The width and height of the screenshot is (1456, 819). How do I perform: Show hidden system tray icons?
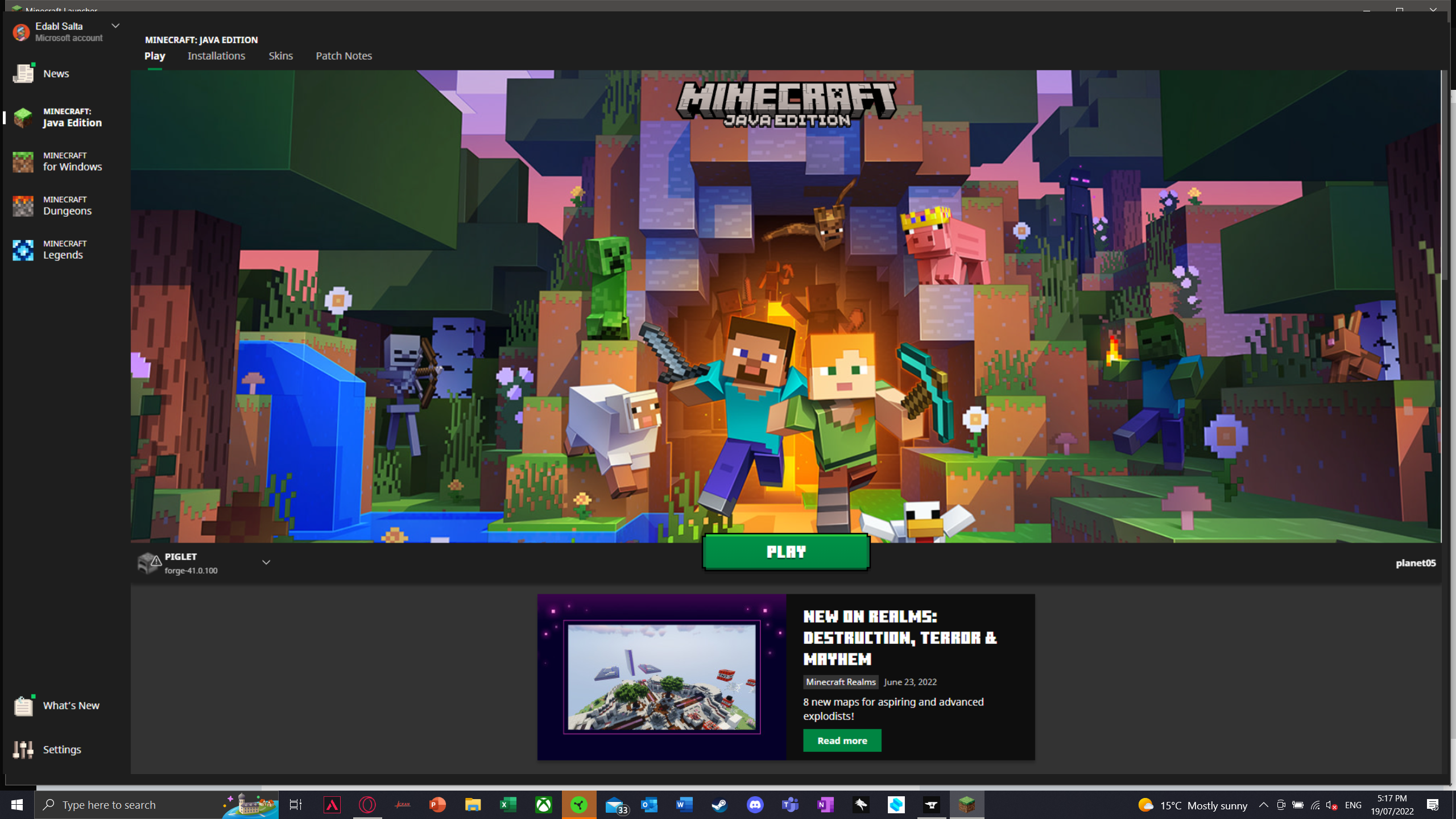point(1263,805)
